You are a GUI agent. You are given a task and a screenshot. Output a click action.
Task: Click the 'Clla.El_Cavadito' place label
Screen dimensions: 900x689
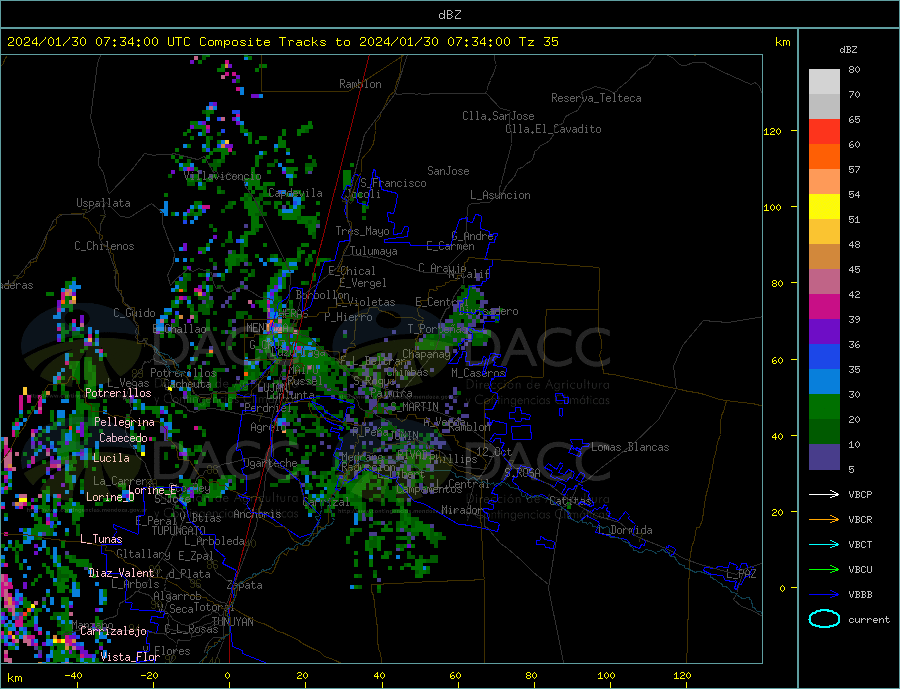pos(553,129)
